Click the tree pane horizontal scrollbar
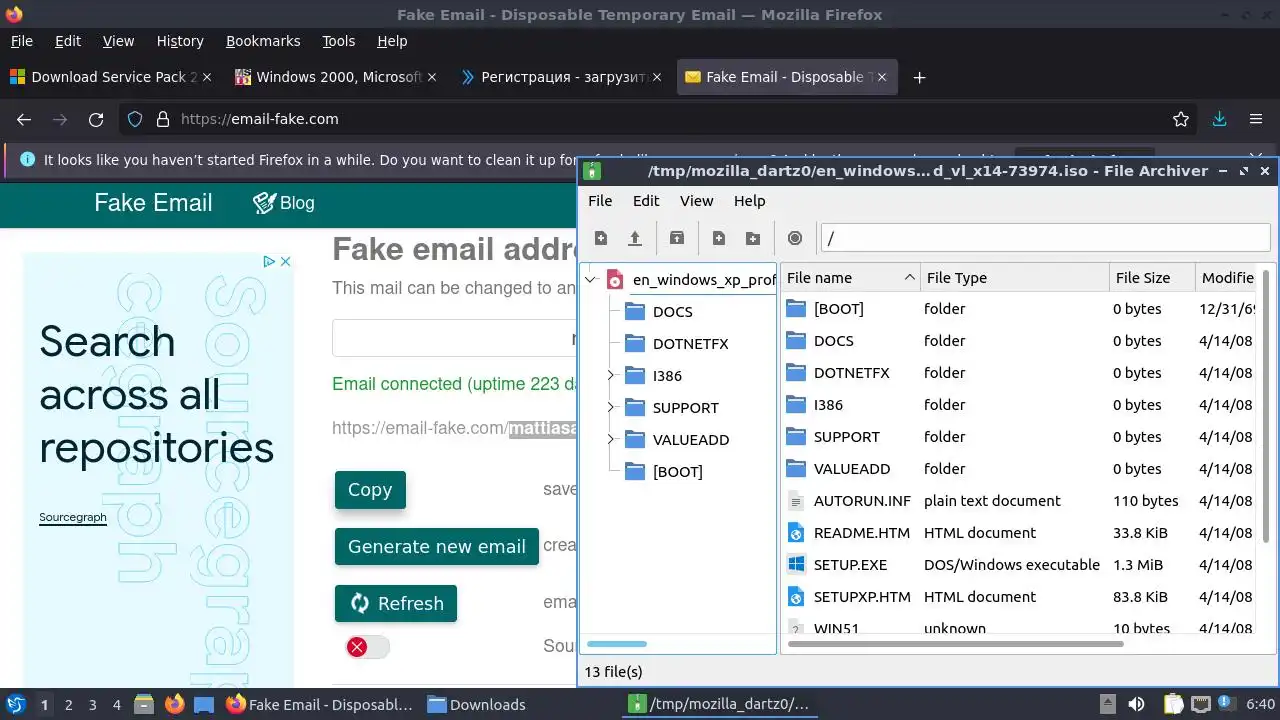1280x720 pixels. point(617,644)
